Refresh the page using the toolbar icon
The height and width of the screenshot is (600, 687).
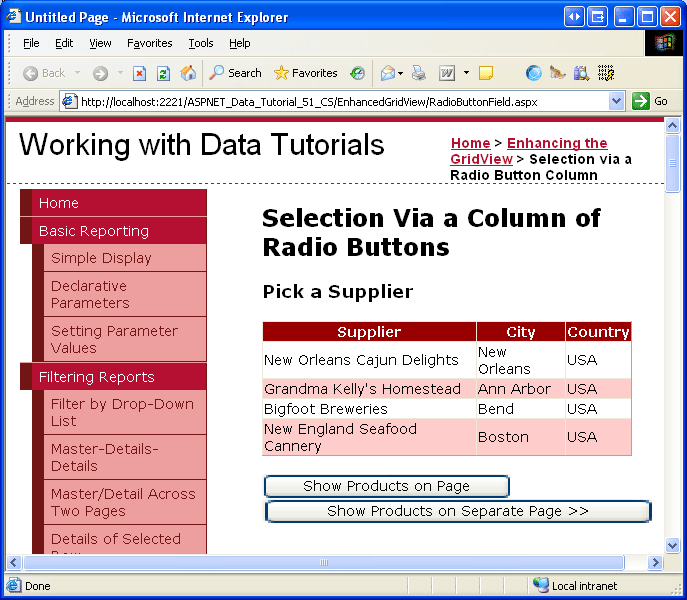[x=163, y=73]
